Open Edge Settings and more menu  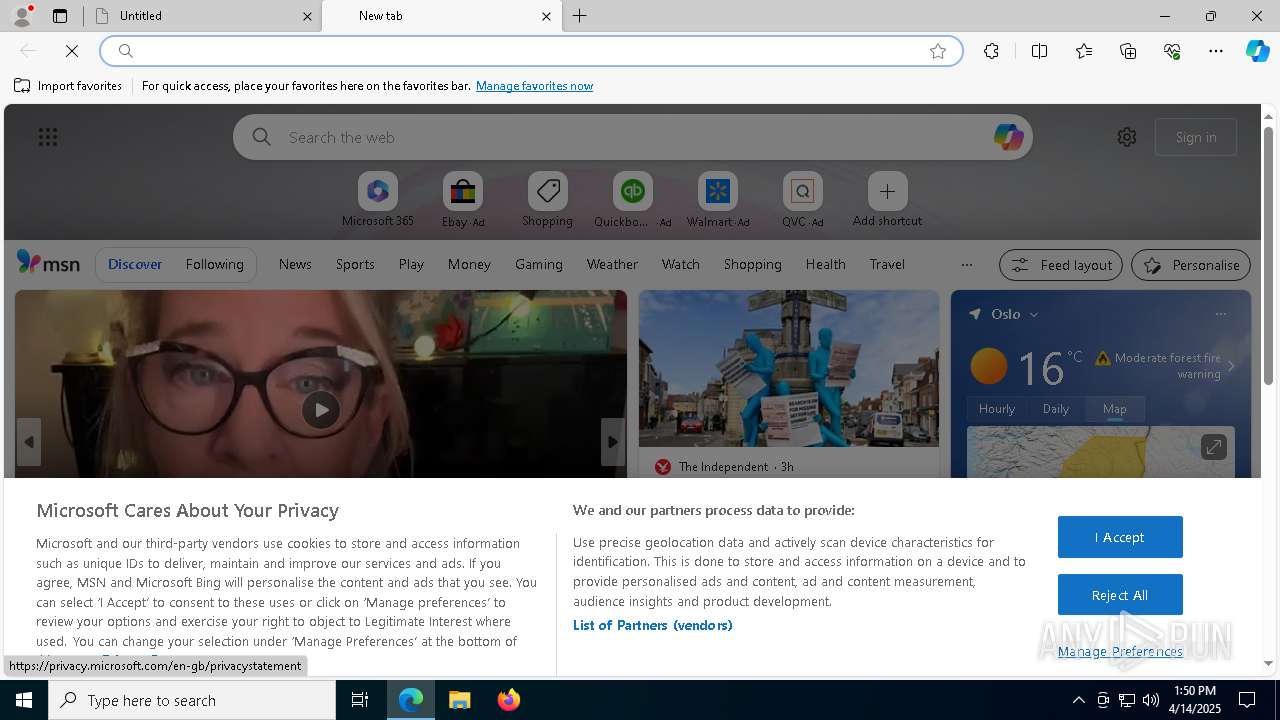1216,51
